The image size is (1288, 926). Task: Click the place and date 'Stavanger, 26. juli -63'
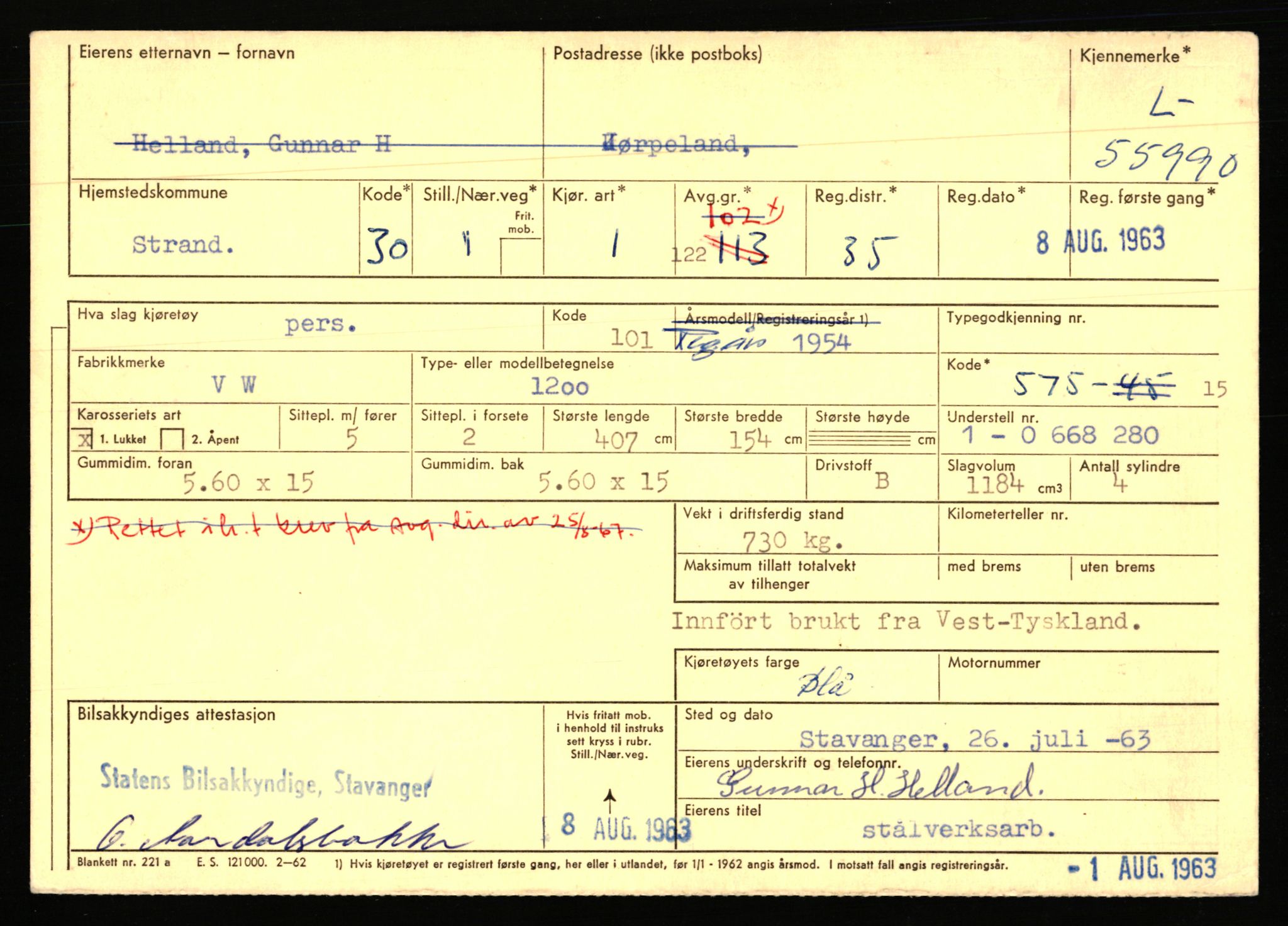click(x=975, y=739)
